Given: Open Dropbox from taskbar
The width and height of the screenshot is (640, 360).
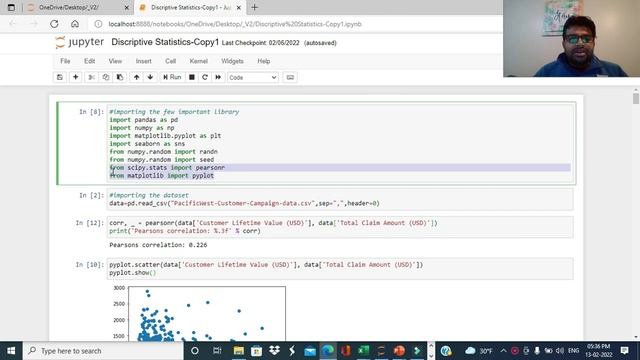Looking at the screenshot, I should pyautogui.click(x=274, y=351).
